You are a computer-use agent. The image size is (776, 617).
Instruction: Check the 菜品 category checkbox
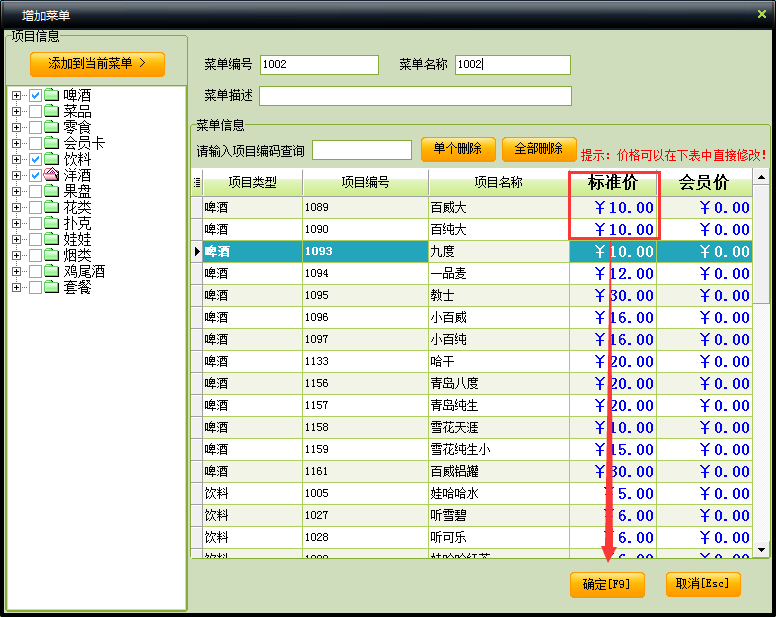coord(35,111)
